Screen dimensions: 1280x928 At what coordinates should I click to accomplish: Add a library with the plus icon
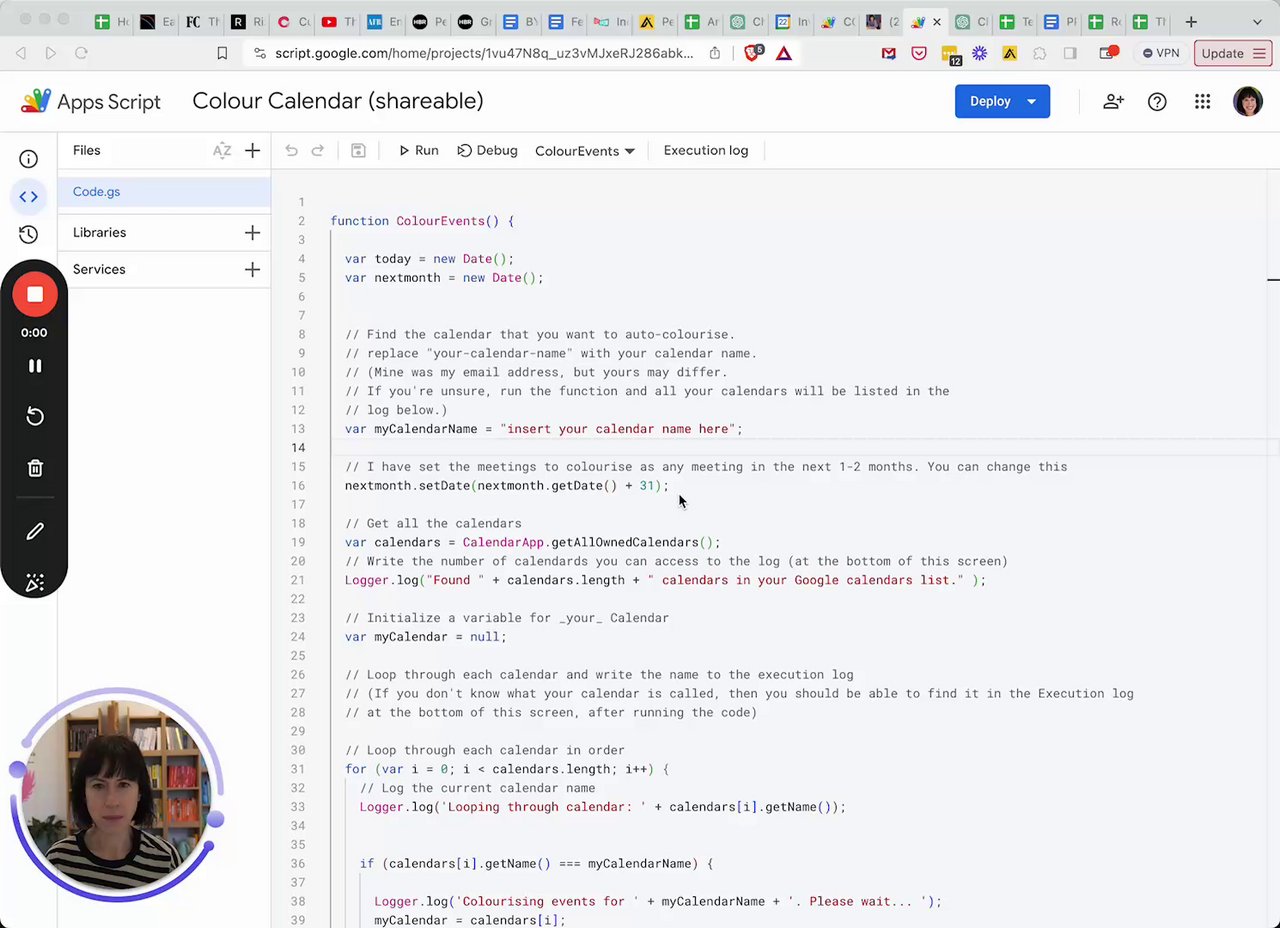[252, 232]
